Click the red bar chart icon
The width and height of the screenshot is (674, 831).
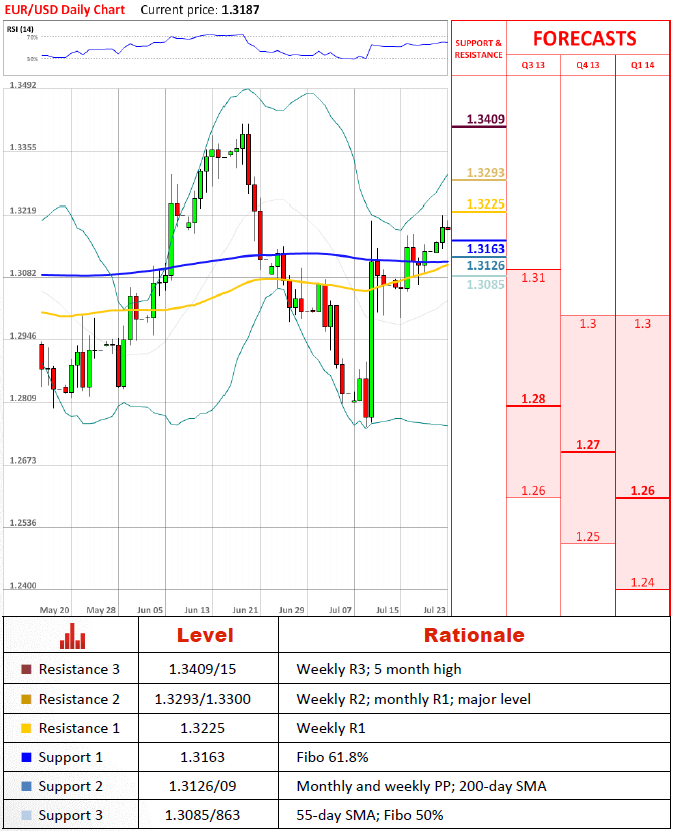pyautogui.click(x=73, y=636)
